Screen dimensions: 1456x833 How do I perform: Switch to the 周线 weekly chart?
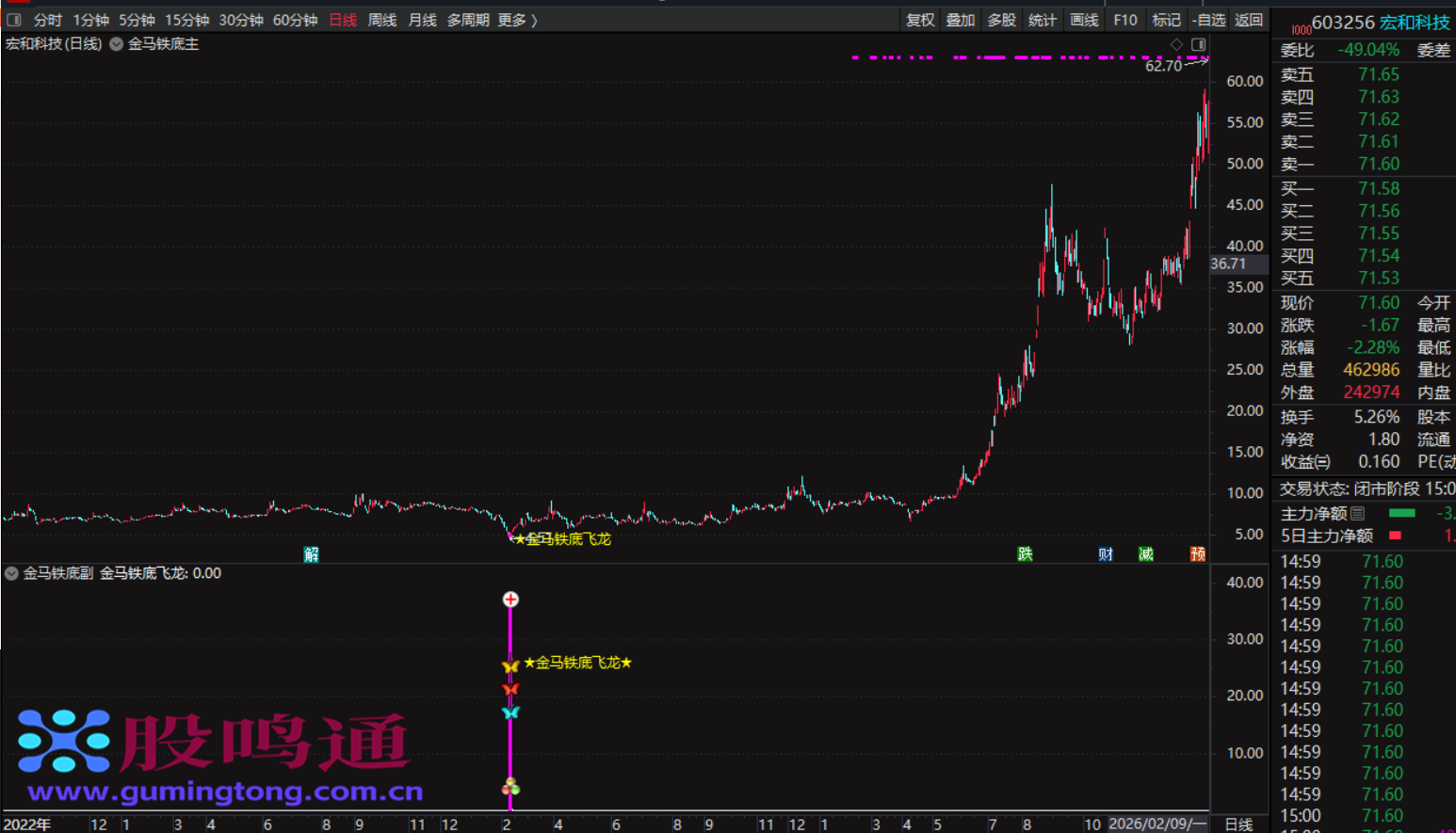381,20
